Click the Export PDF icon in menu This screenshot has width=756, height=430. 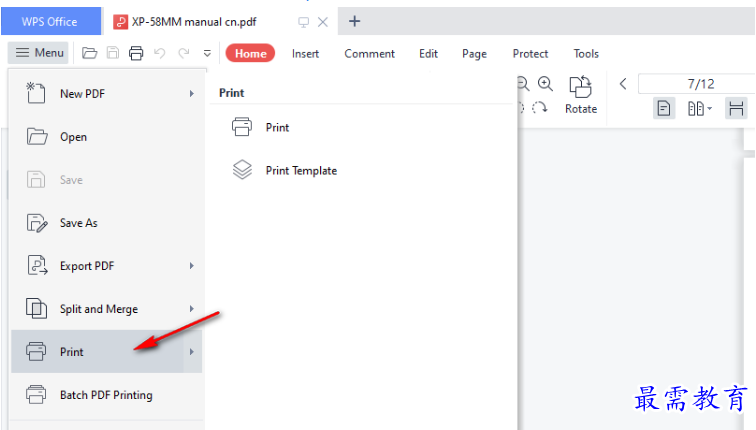pyautogui.click(x=37, y=266)
